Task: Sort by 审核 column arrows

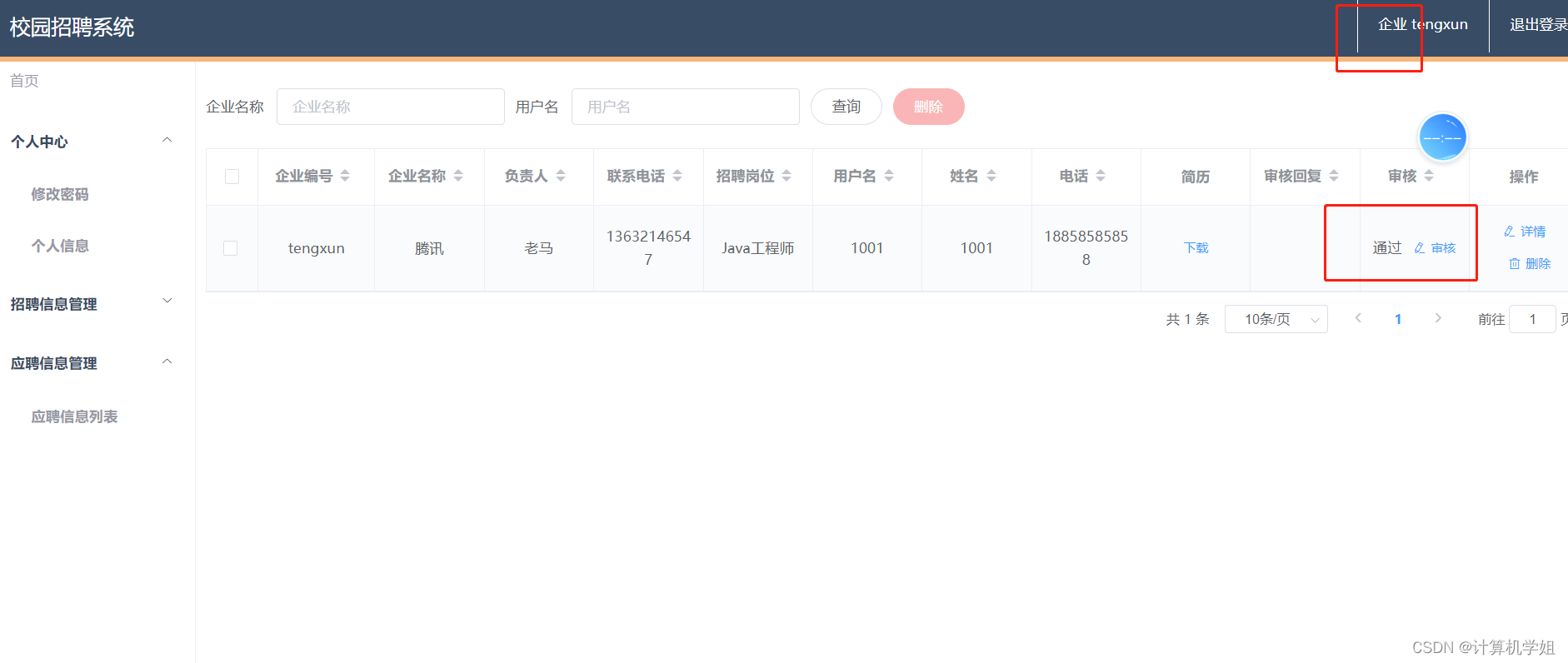Action: tap(1429, 176)
